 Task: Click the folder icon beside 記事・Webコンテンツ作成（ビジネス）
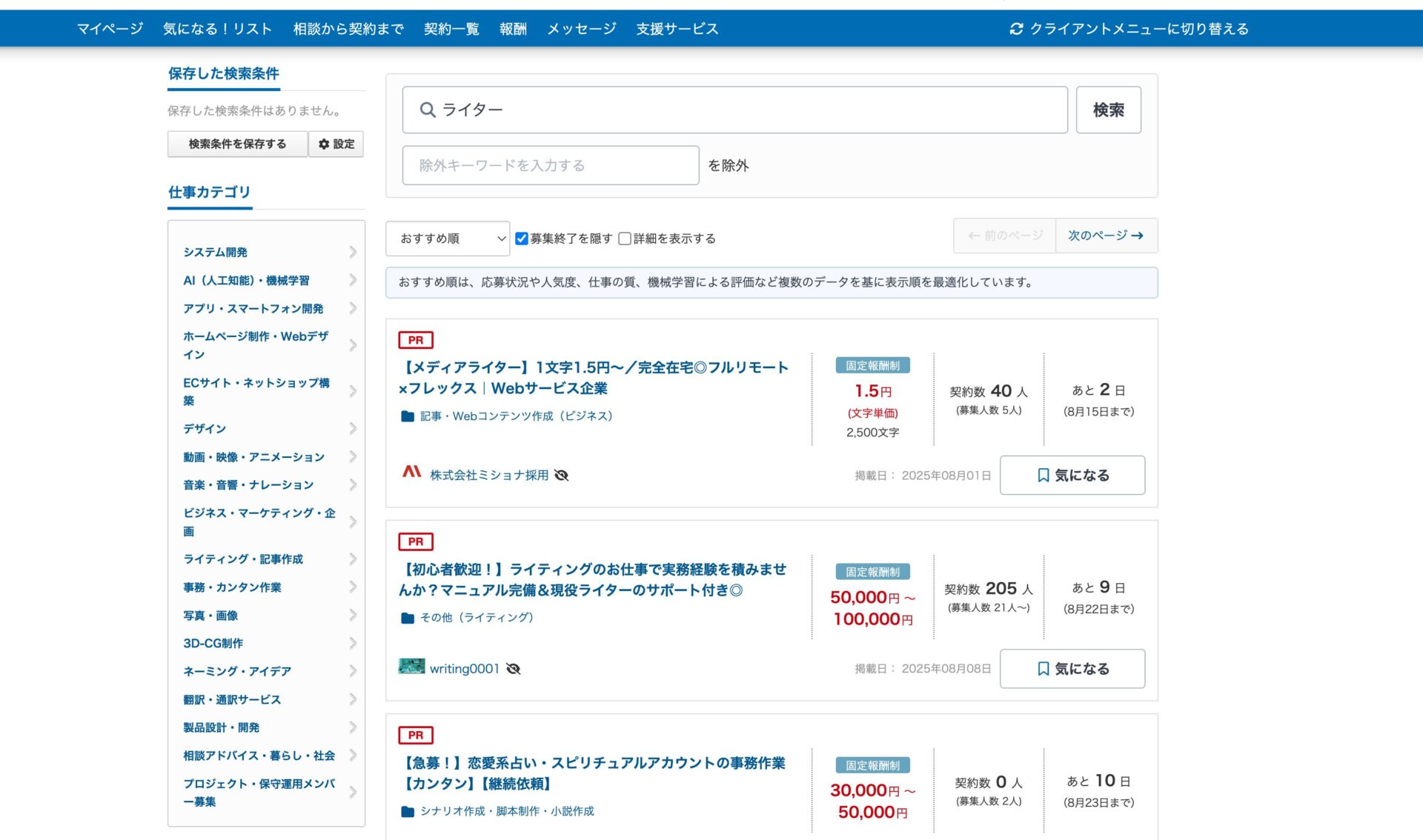[408, 416]
